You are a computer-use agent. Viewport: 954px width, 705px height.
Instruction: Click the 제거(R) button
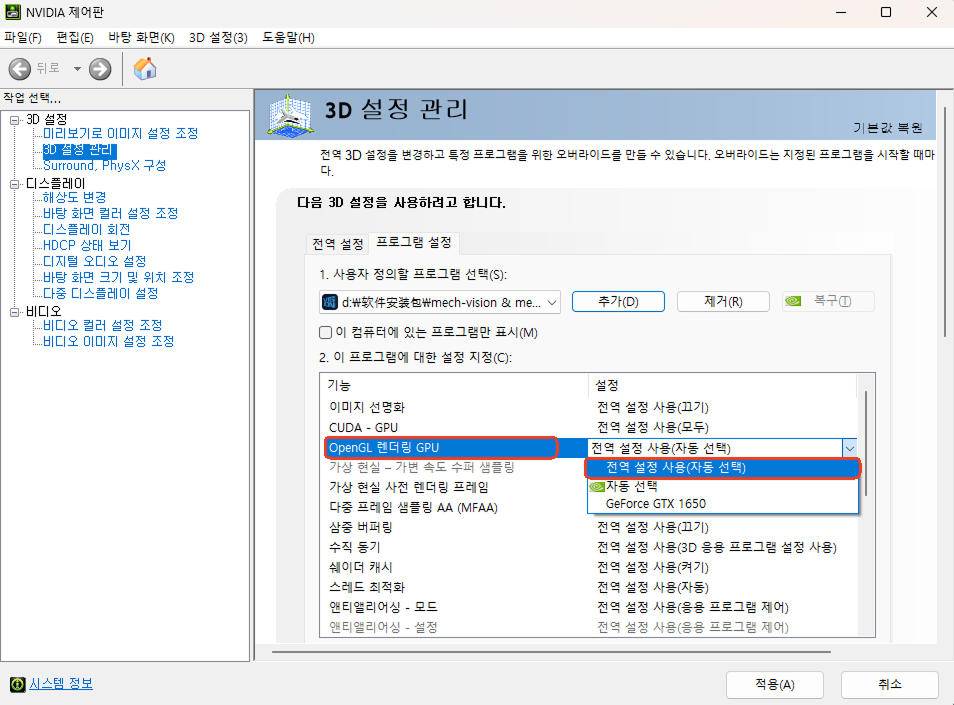(723, 302)
